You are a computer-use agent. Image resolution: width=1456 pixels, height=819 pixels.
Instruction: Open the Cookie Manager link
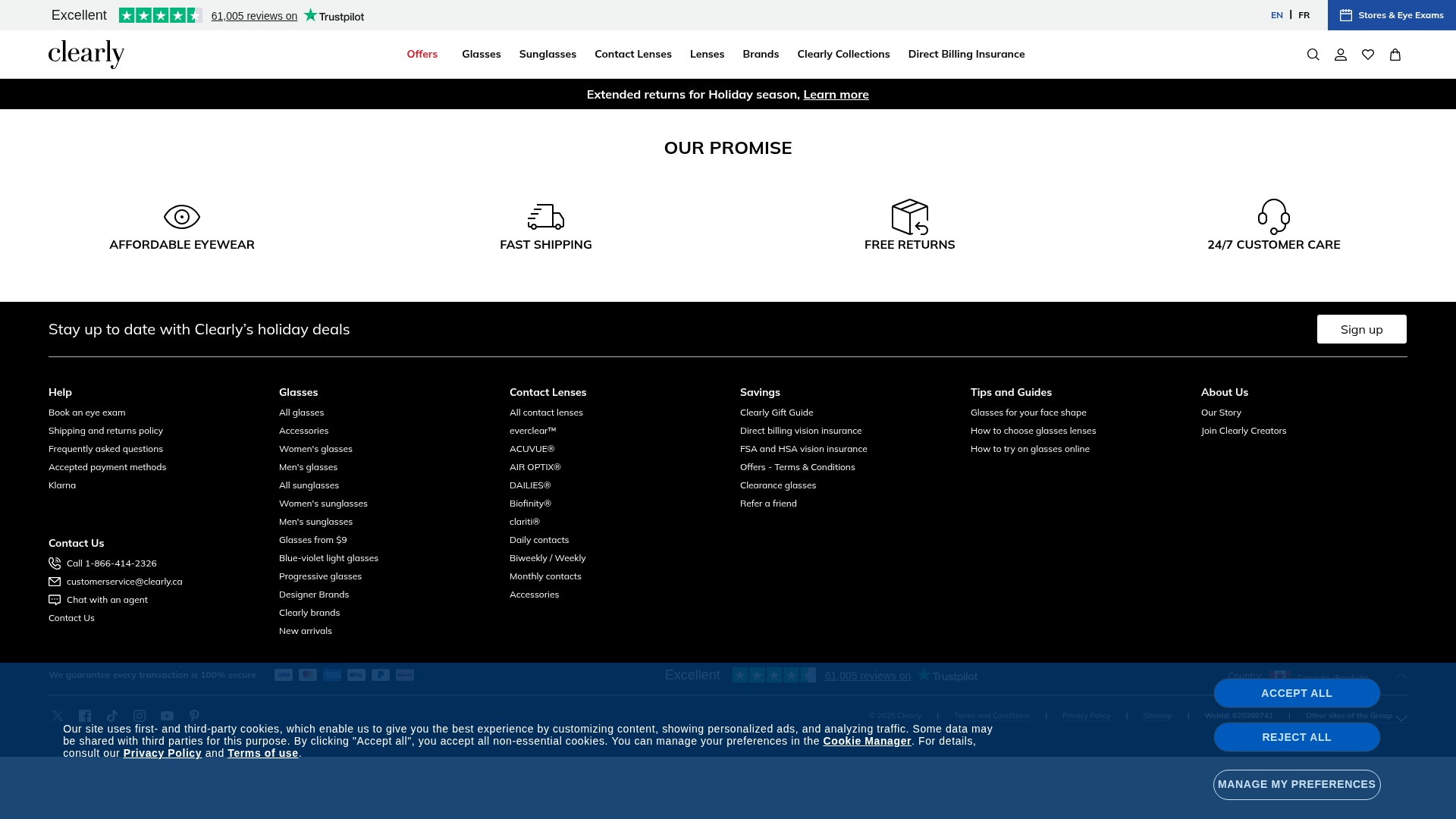868,741
